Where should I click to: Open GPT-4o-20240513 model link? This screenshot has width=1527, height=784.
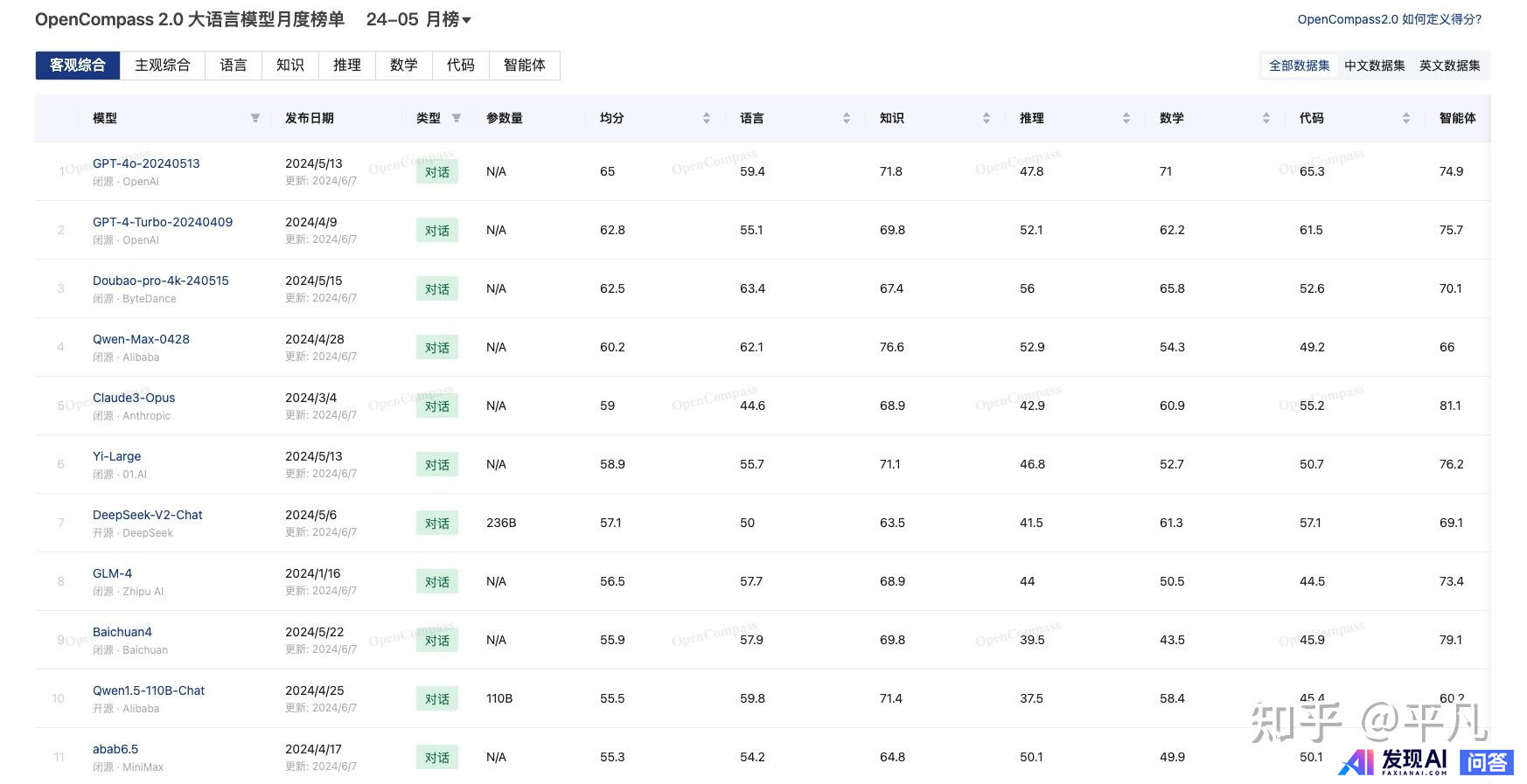point(146,163)
